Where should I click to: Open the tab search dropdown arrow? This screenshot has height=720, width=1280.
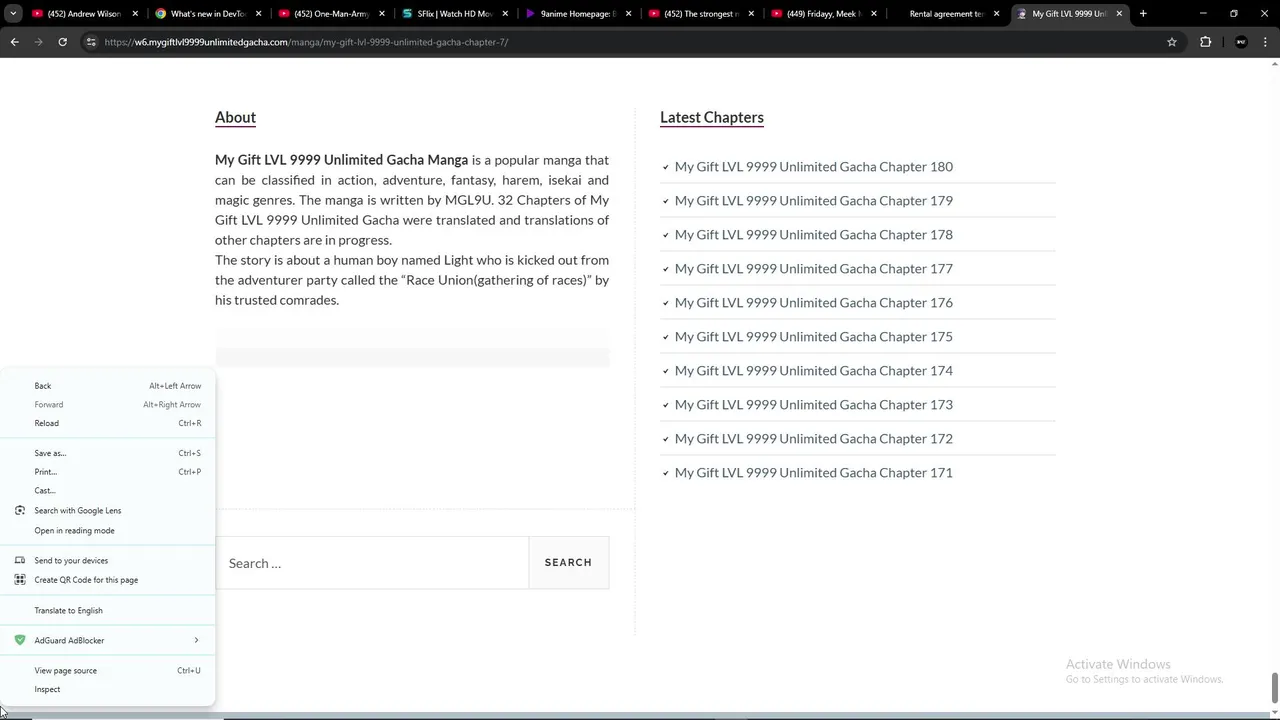tap(13, 14)
